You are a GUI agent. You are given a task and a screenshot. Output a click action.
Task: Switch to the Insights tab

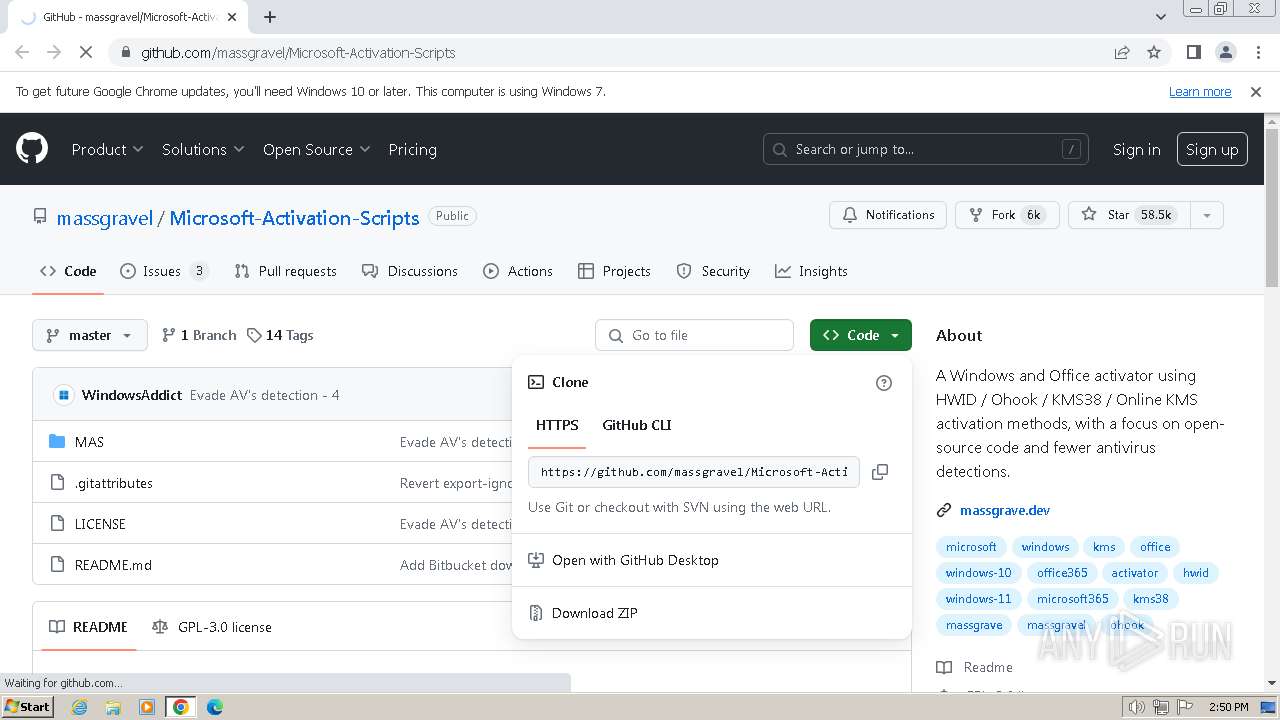point(811,271)
